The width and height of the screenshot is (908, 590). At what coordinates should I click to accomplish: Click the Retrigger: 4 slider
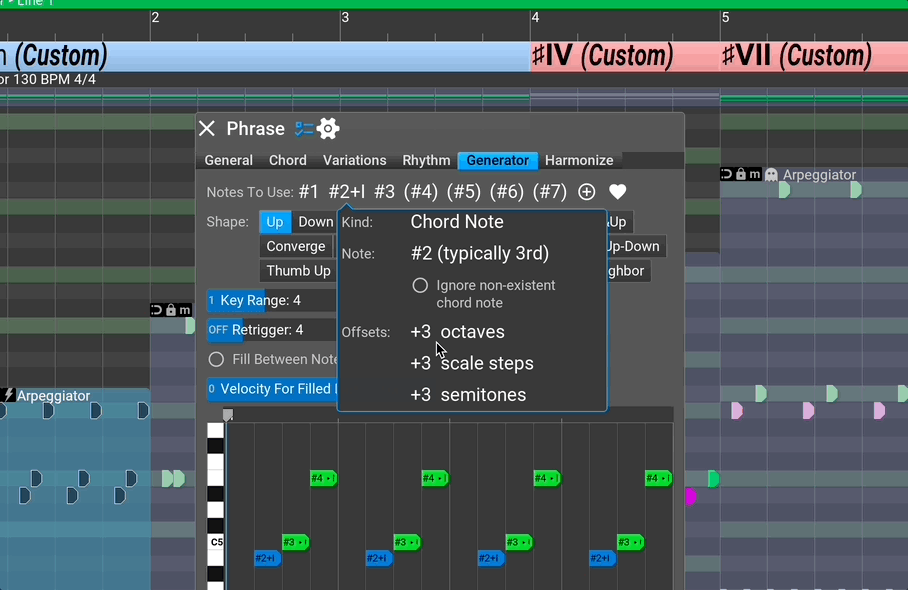pyautogui.click(x=272, y=330)
